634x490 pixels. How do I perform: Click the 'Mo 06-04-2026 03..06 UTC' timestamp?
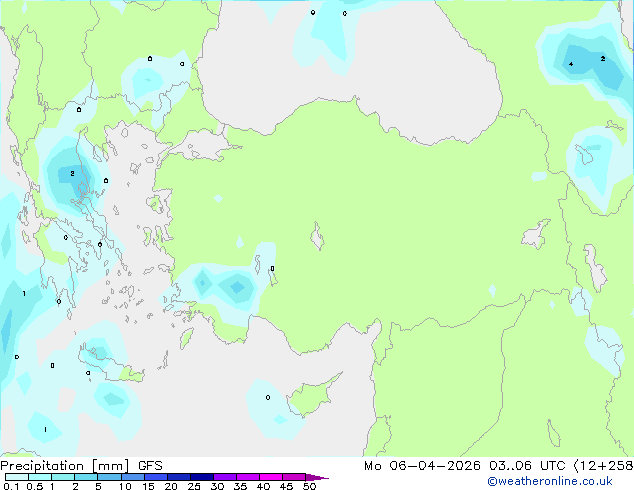tap(464, 466)
